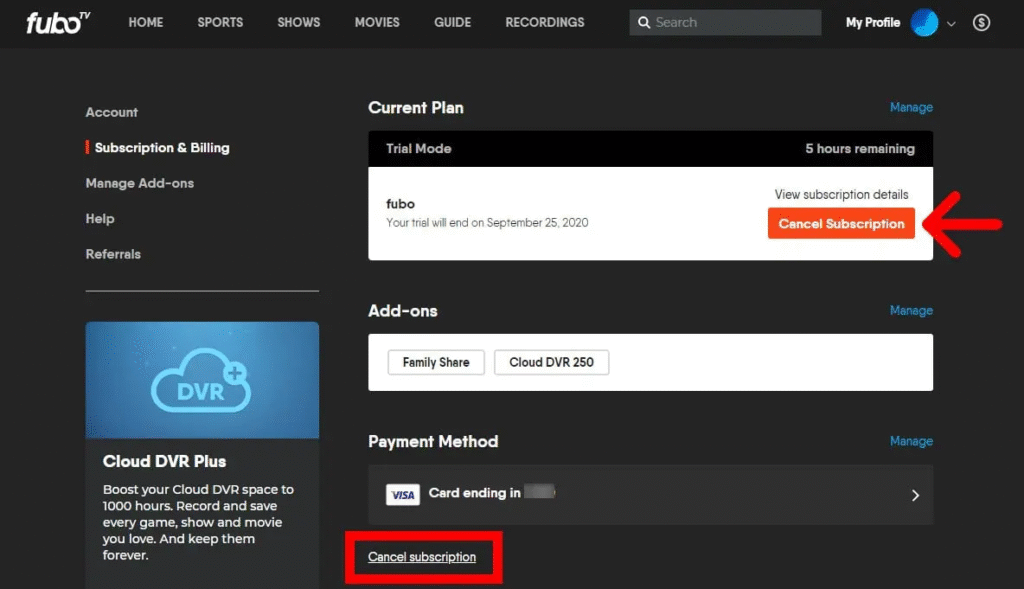Open the Sports menu
Image resolution: width=1024 pixels, height=589 pixels.
[x=219, y=22]
